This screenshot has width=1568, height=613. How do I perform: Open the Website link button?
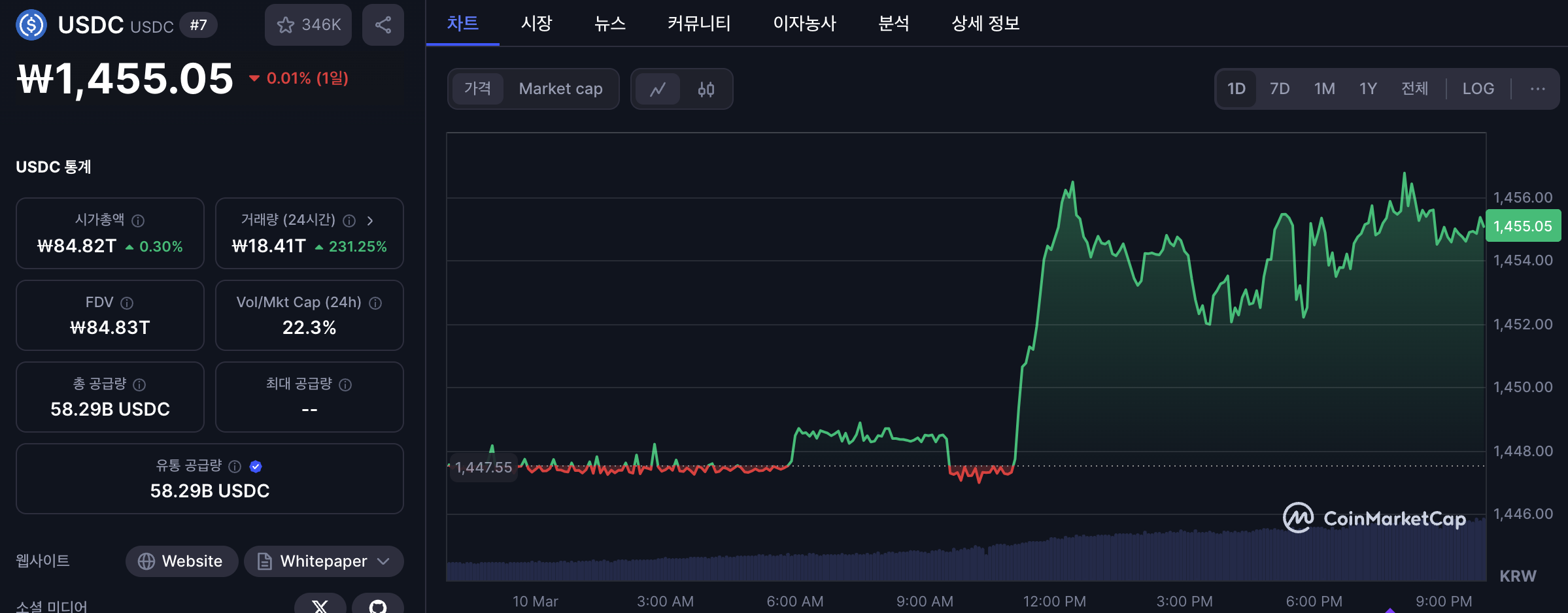point(182,561)
